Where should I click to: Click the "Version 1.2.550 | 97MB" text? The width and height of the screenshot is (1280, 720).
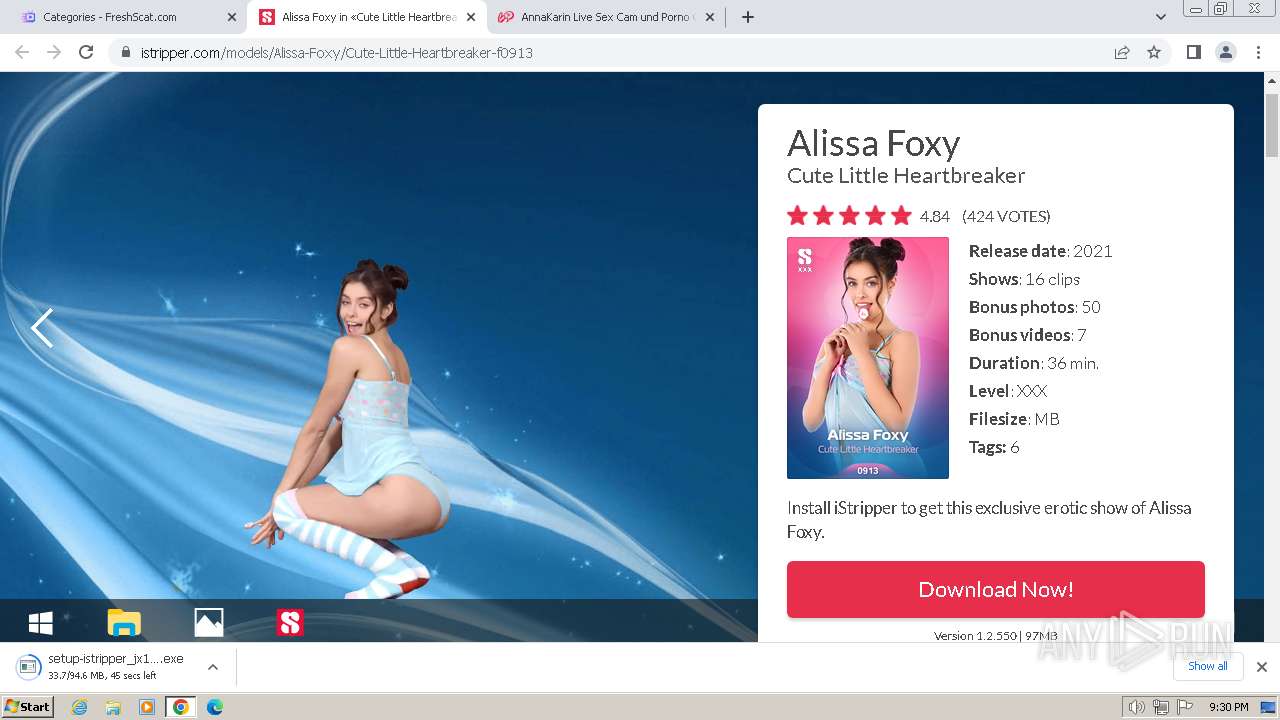click(995, 636)
